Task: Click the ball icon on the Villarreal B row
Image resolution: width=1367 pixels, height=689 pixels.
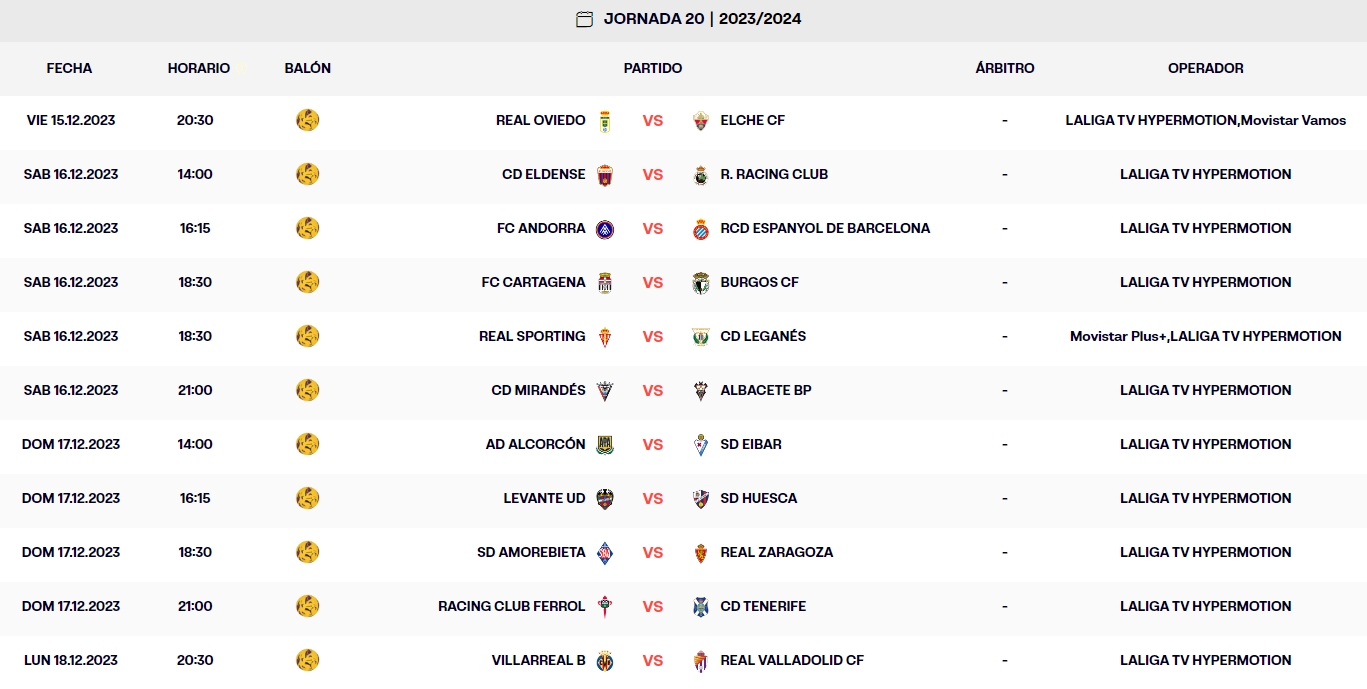Action: (x=308, y=660)
